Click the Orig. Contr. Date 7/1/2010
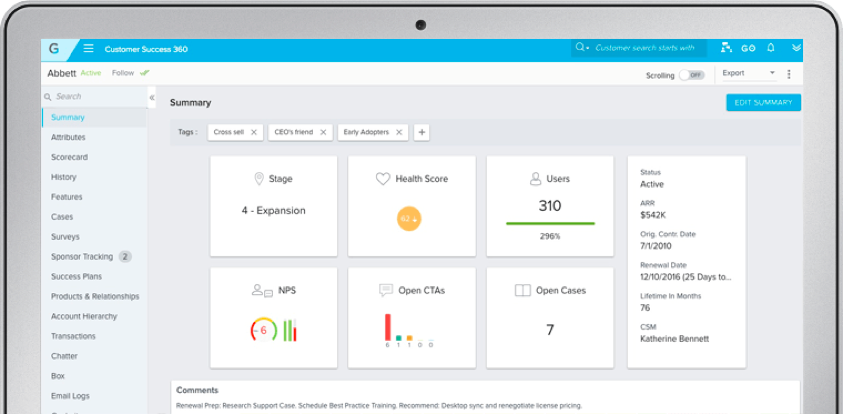This screenshot has height=414, width=843. (x=656, y=246)
